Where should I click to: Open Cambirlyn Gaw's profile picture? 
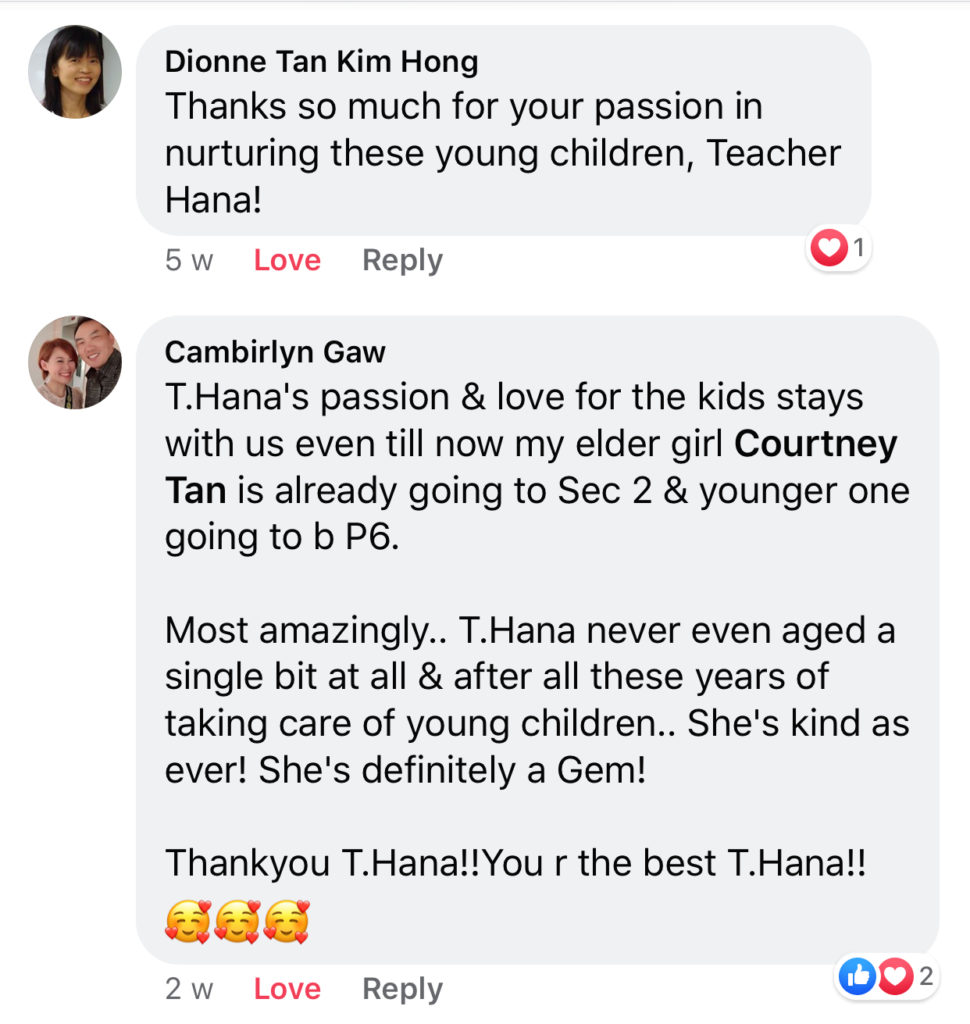click(75, 362)
